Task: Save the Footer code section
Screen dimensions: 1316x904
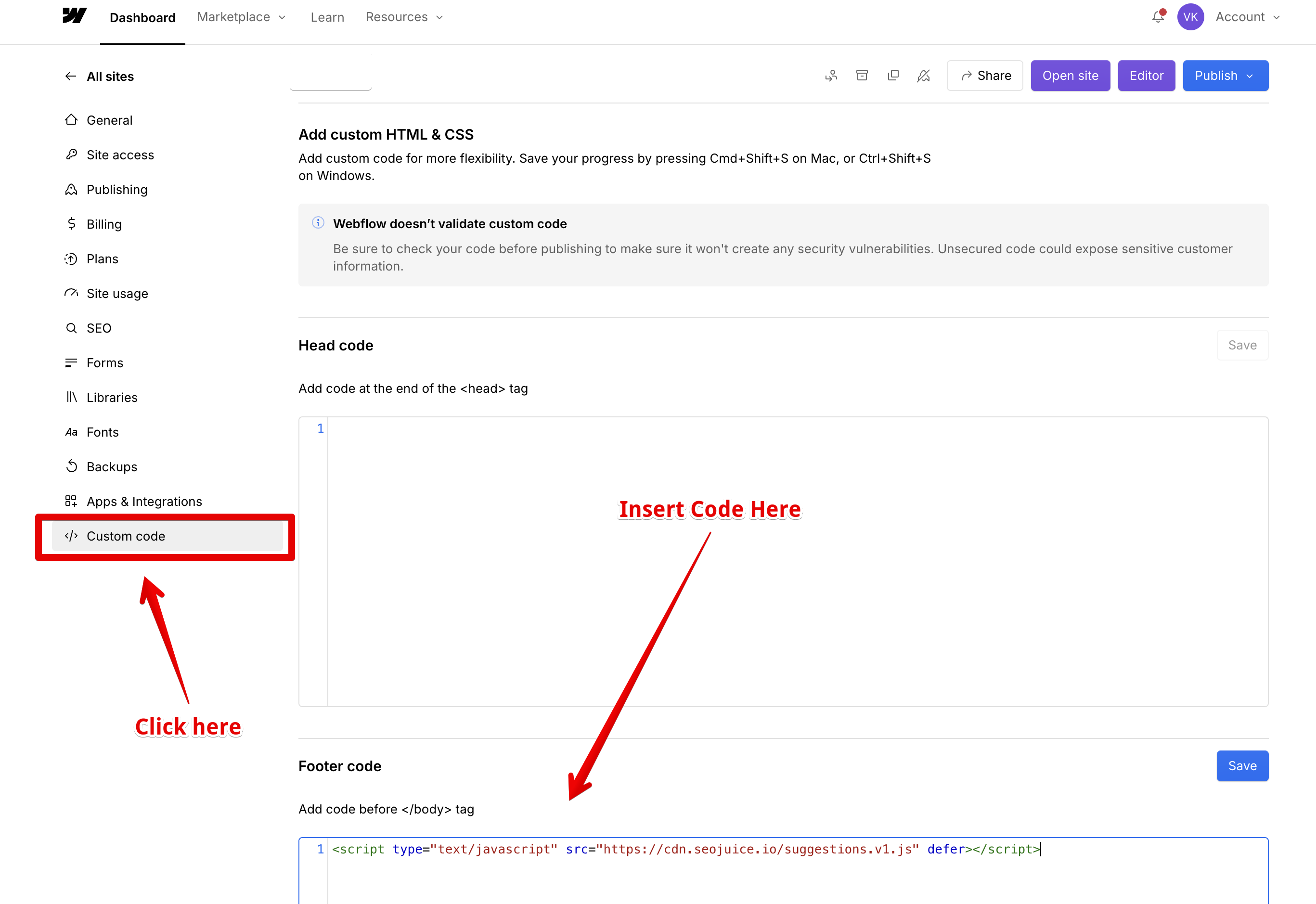Action: click(x=1242, y=766)
